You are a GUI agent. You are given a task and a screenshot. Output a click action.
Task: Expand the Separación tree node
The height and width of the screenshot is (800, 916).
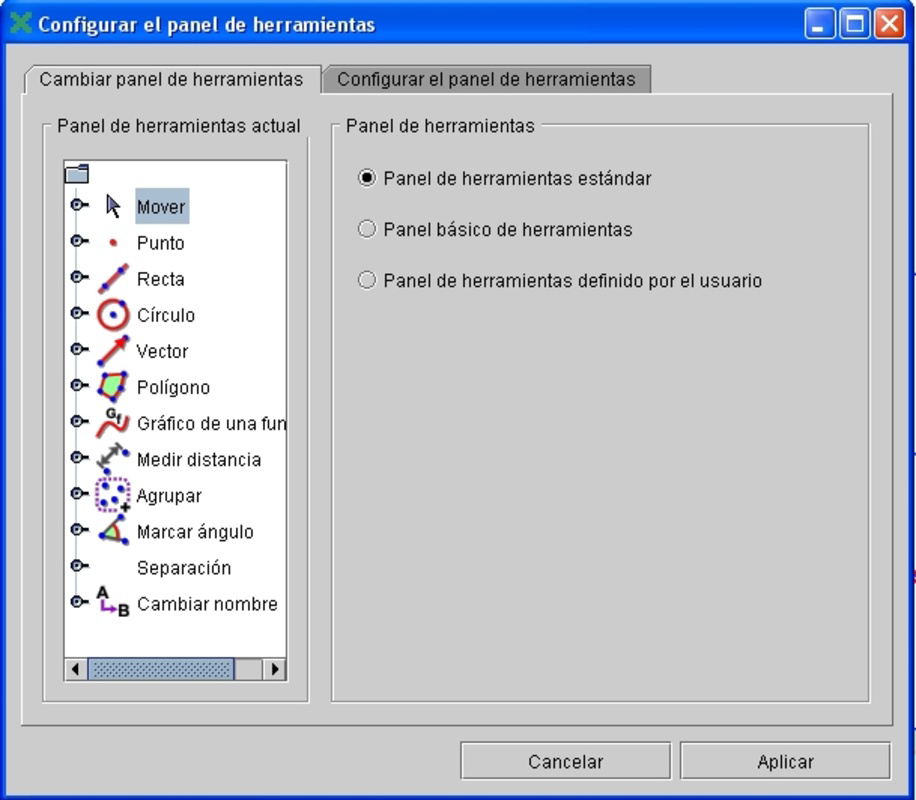pos(79,566)
